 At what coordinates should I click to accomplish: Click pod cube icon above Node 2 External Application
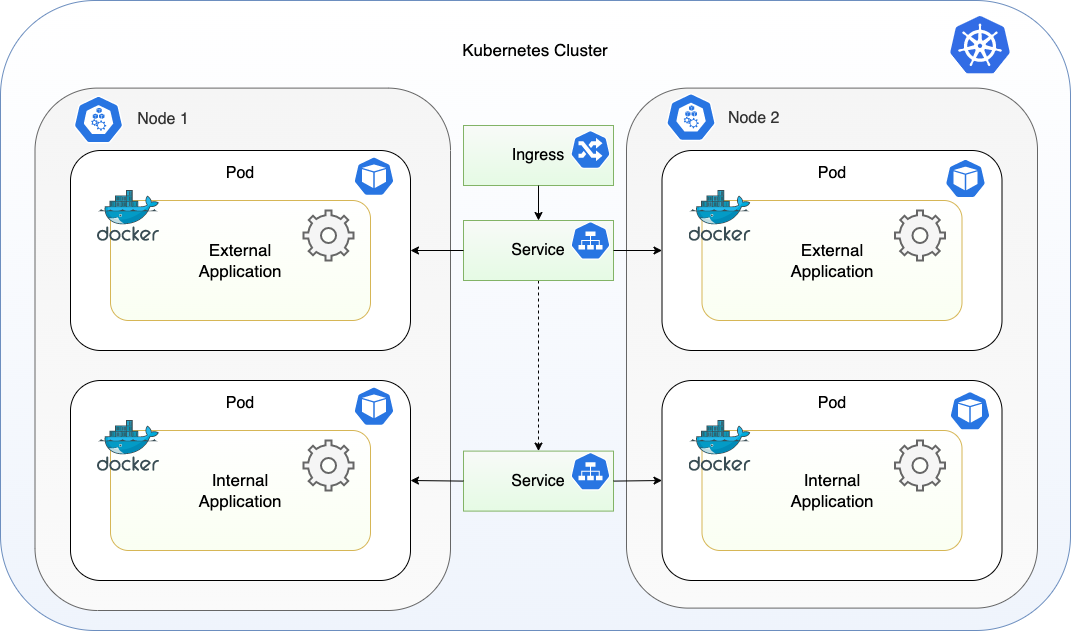[965, 179]
